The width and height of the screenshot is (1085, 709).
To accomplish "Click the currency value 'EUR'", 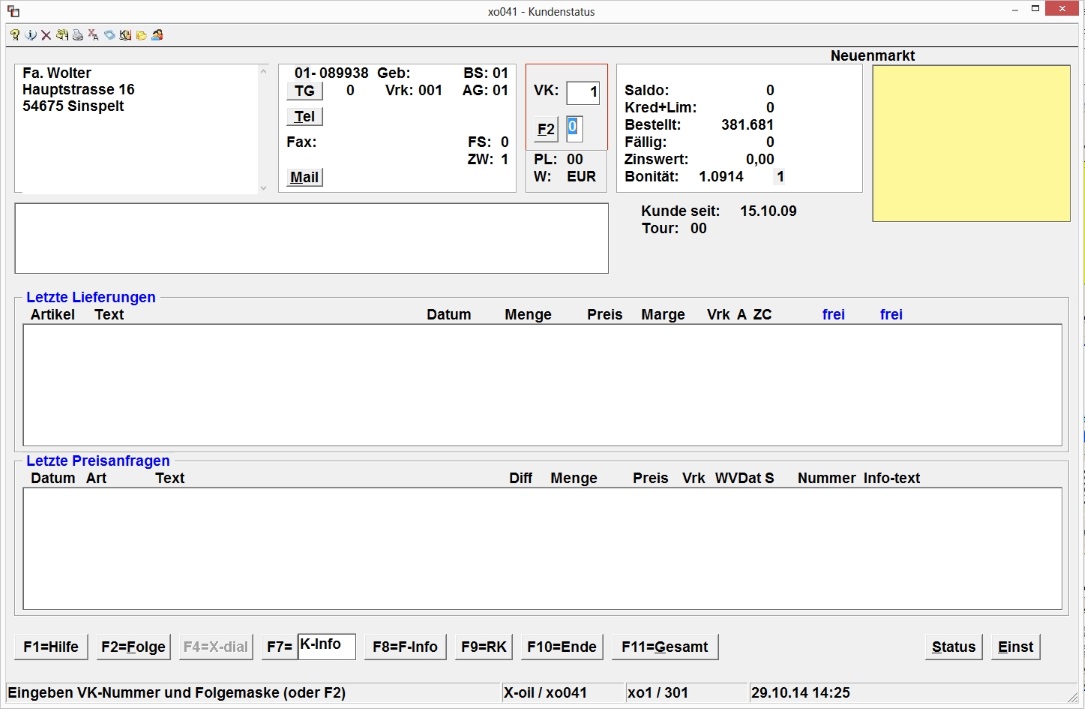I will [581, 176].
